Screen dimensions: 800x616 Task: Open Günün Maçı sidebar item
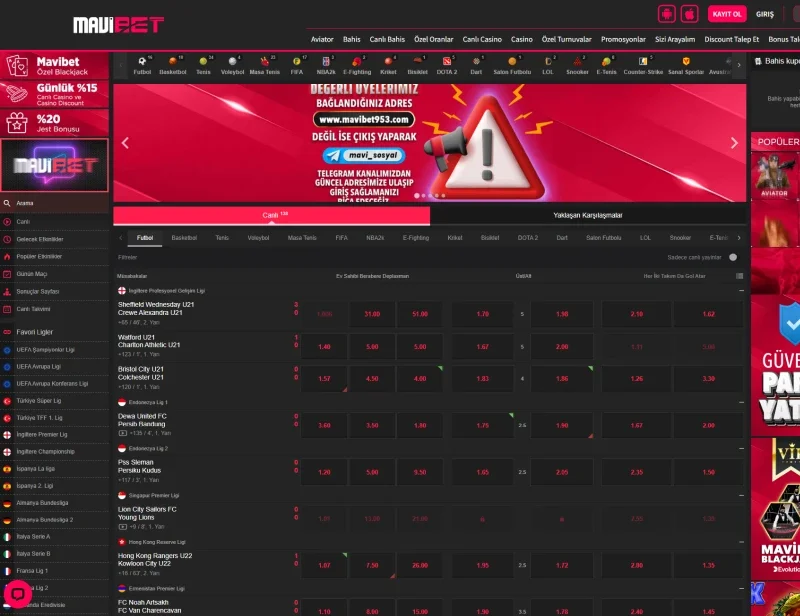tap(55, 274)
